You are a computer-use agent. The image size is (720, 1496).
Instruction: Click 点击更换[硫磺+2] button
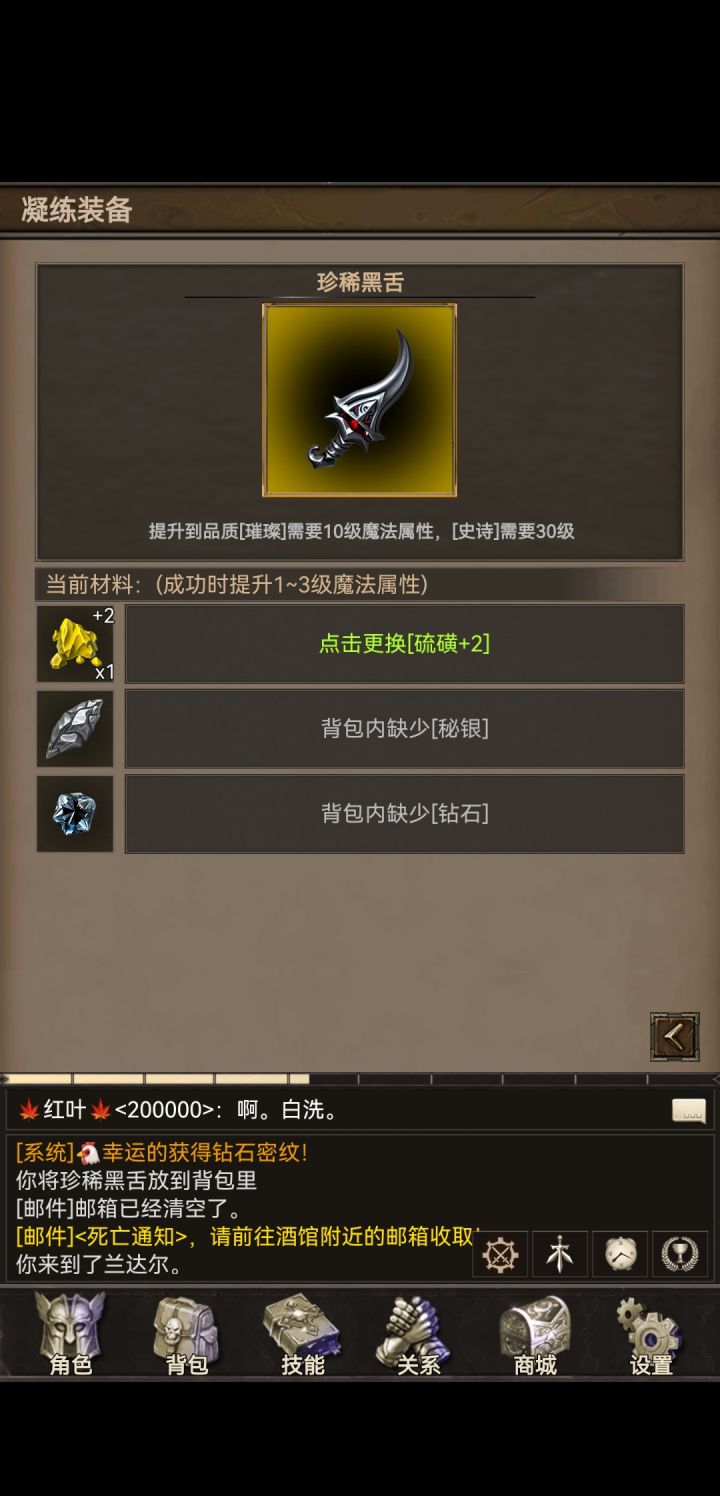(x=404, y=644)
